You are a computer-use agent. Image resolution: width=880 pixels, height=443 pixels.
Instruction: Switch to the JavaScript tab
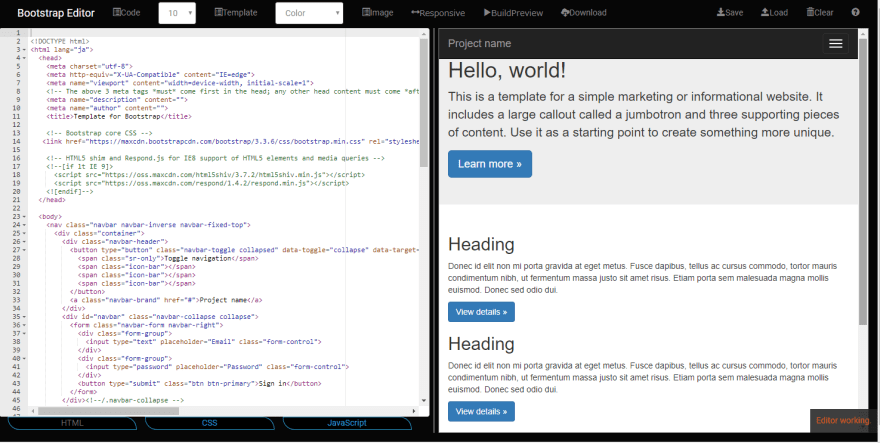347,423
